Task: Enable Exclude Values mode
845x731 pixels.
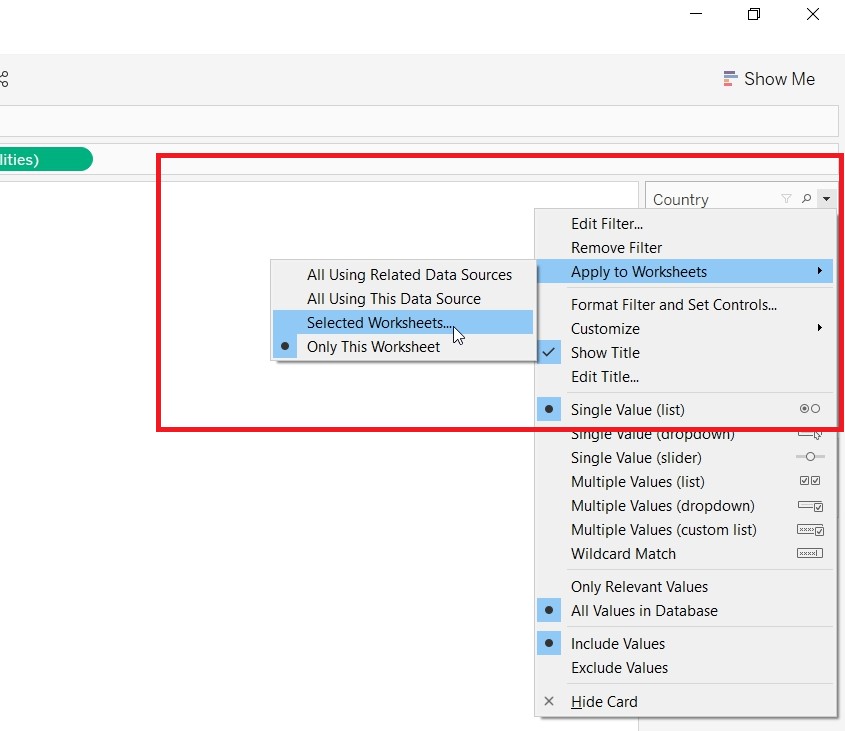Action: pyautogui.click(x=619, y=668)
